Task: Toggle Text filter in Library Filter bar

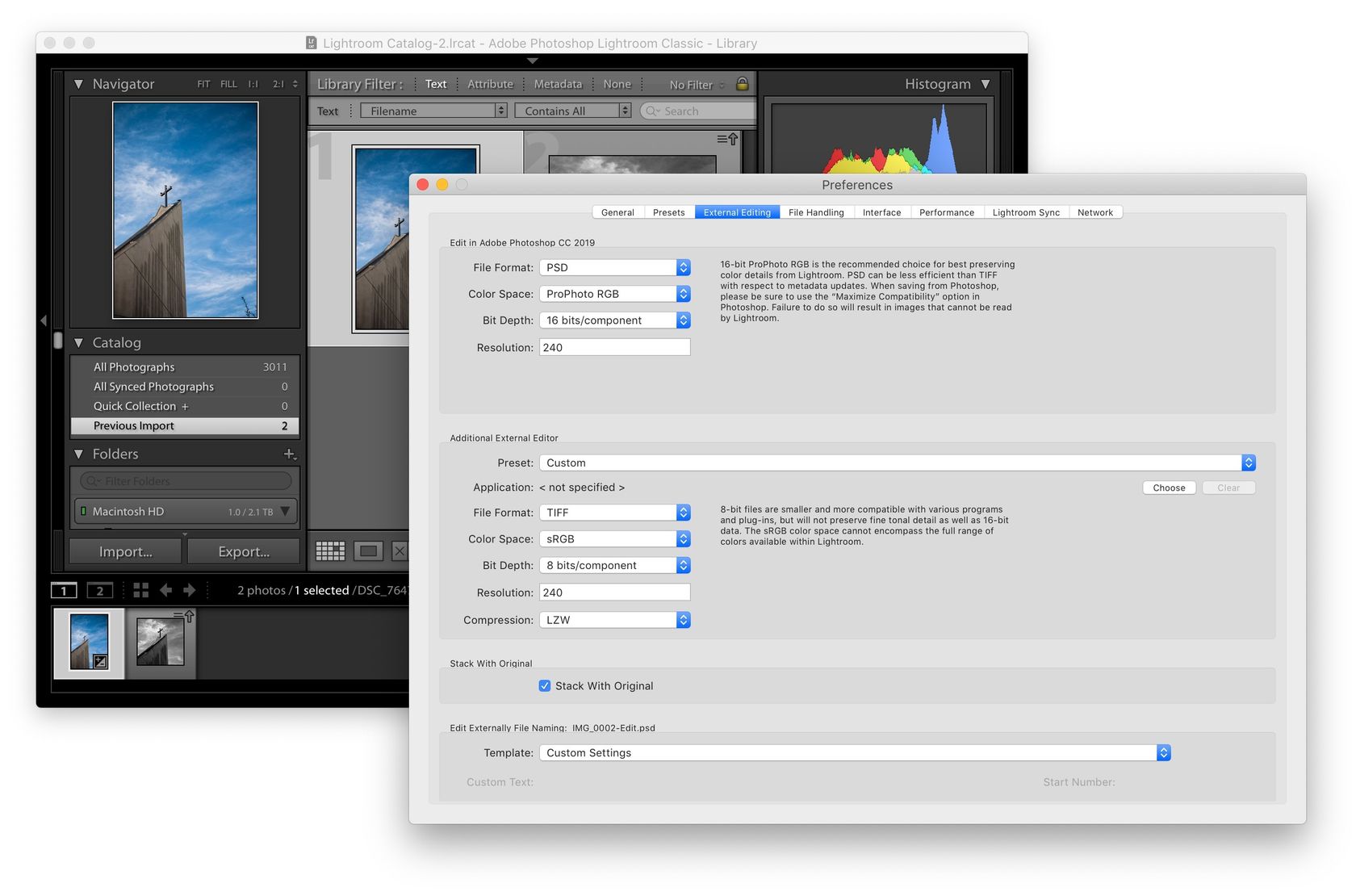Action: [x=436, y=84]
